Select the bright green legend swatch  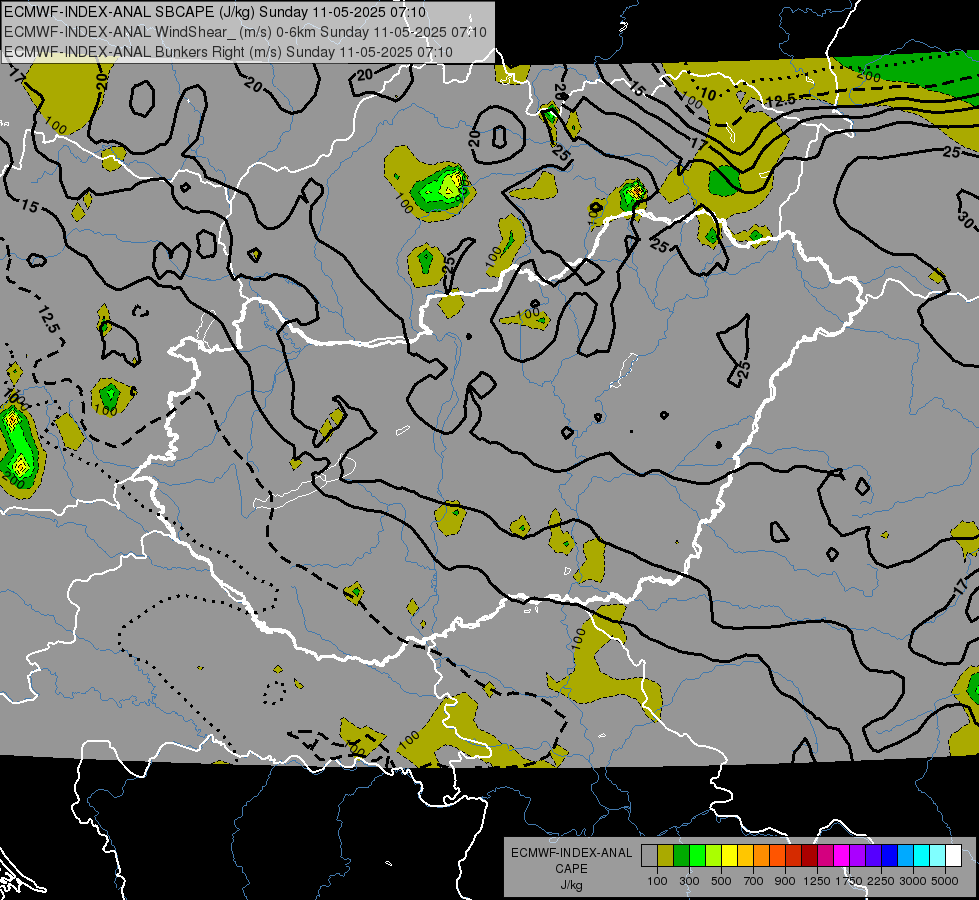(697, 855)
